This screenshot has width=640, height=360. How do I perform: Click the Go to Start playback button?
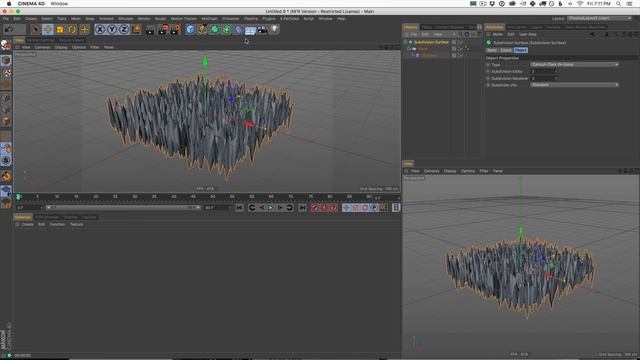click(x=239, y=208)
